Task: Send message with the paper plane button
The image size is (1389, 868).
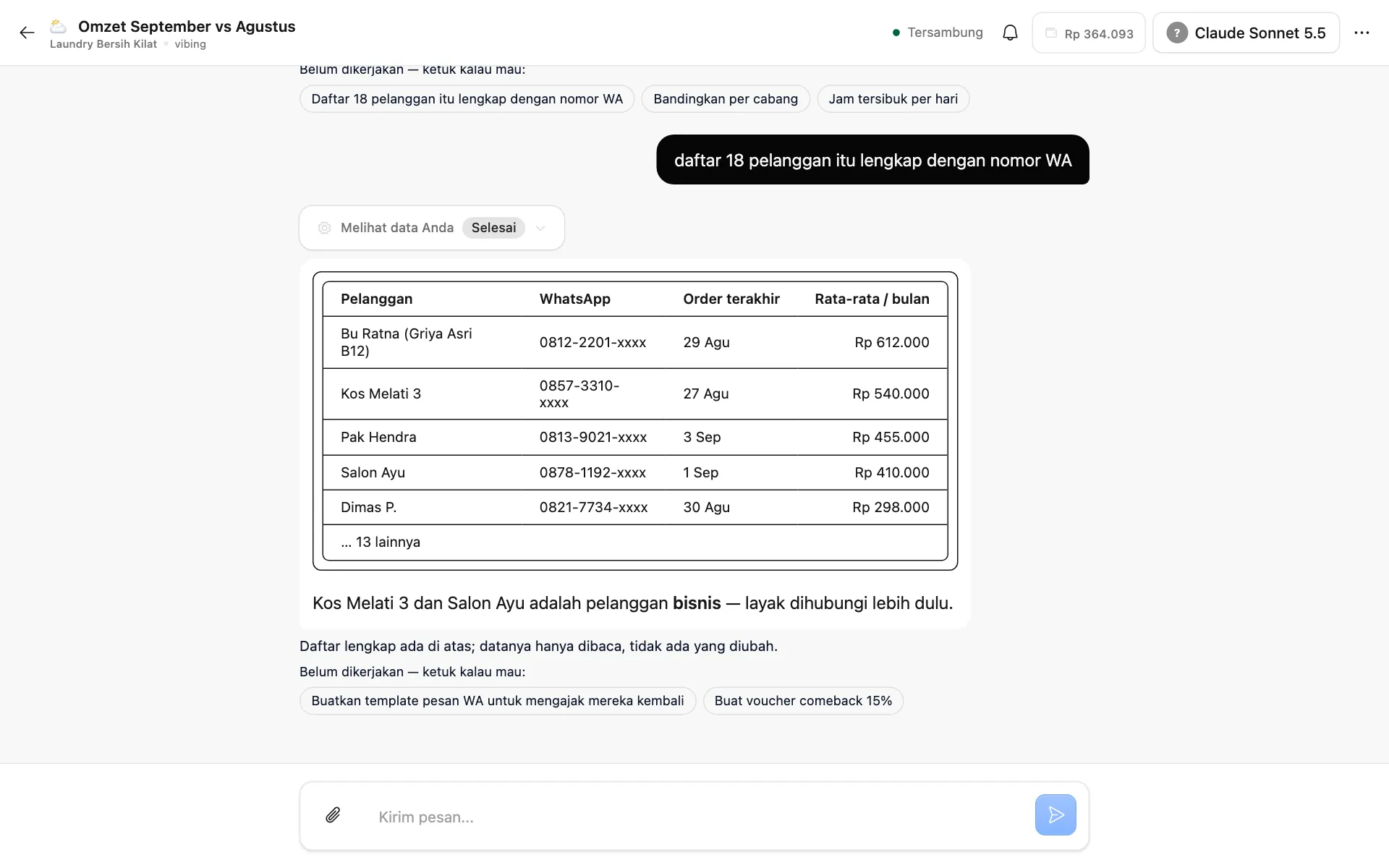Action: click(1055, 815)
